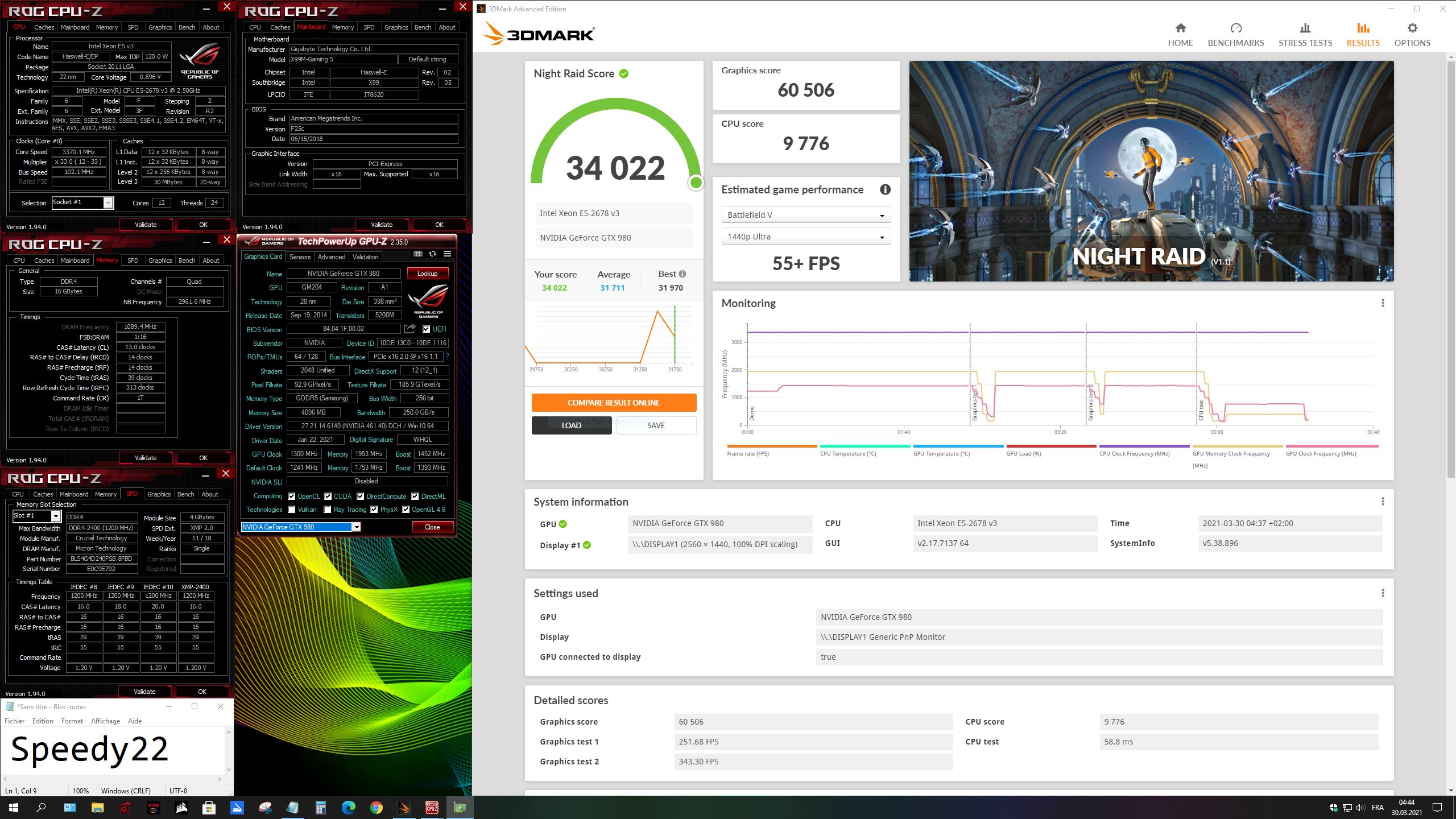This screenshot has width=1456, height=819.
Task: Open Microsoft Store from the taskbar
Action: point(209,807)
